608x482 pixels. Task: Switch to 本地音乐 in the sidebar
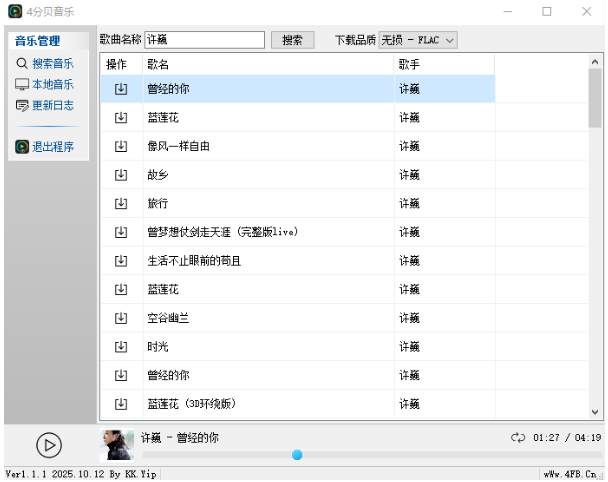click(x=45, y=84)
